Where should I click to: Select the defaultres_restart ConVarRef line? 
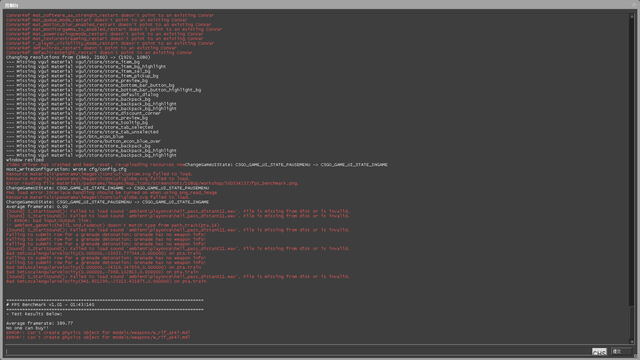tap(91, 48)
